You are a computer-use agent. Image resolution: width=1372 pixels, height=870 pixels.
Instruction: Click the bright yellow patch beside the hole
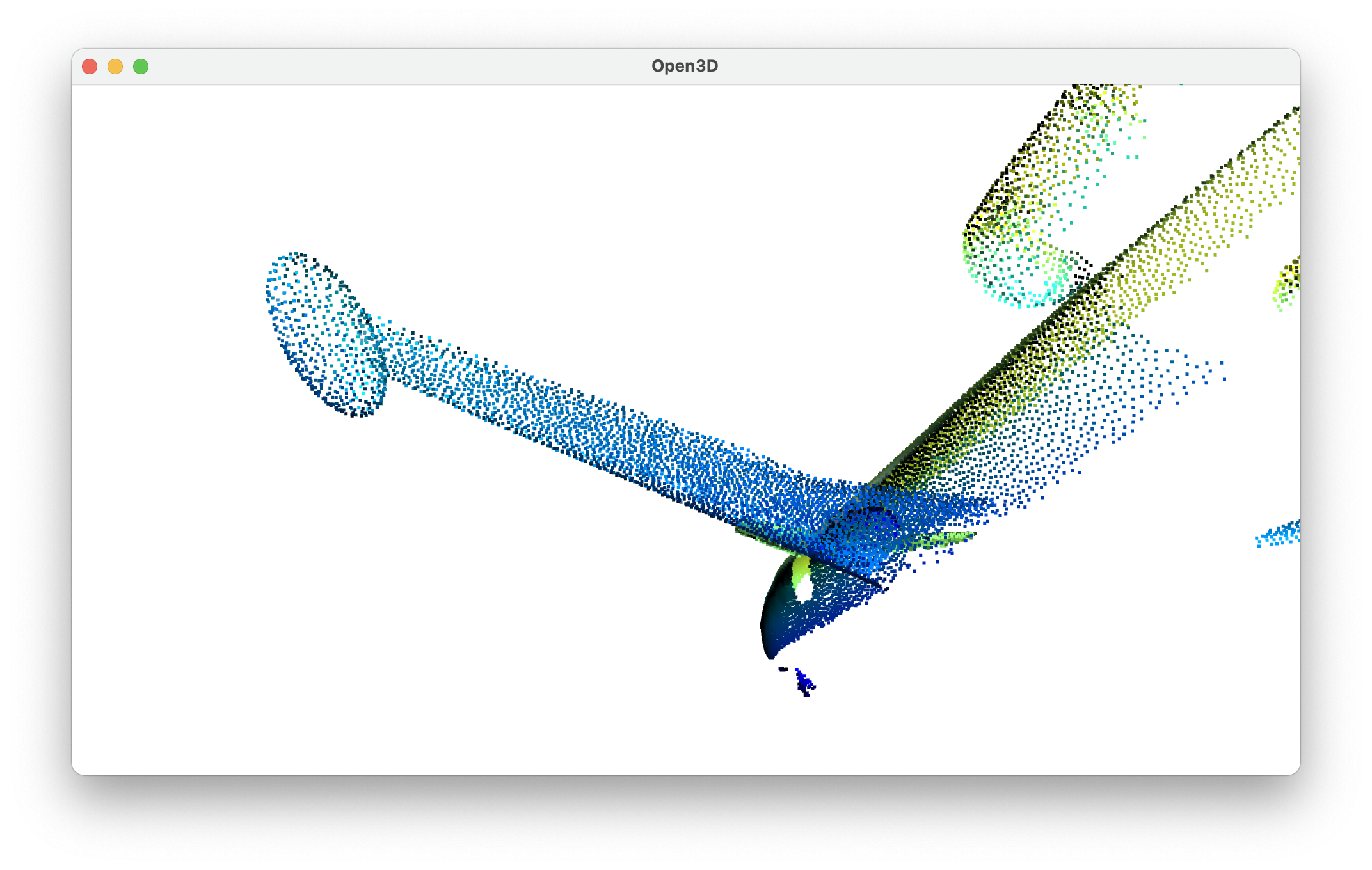pos(800,567)
